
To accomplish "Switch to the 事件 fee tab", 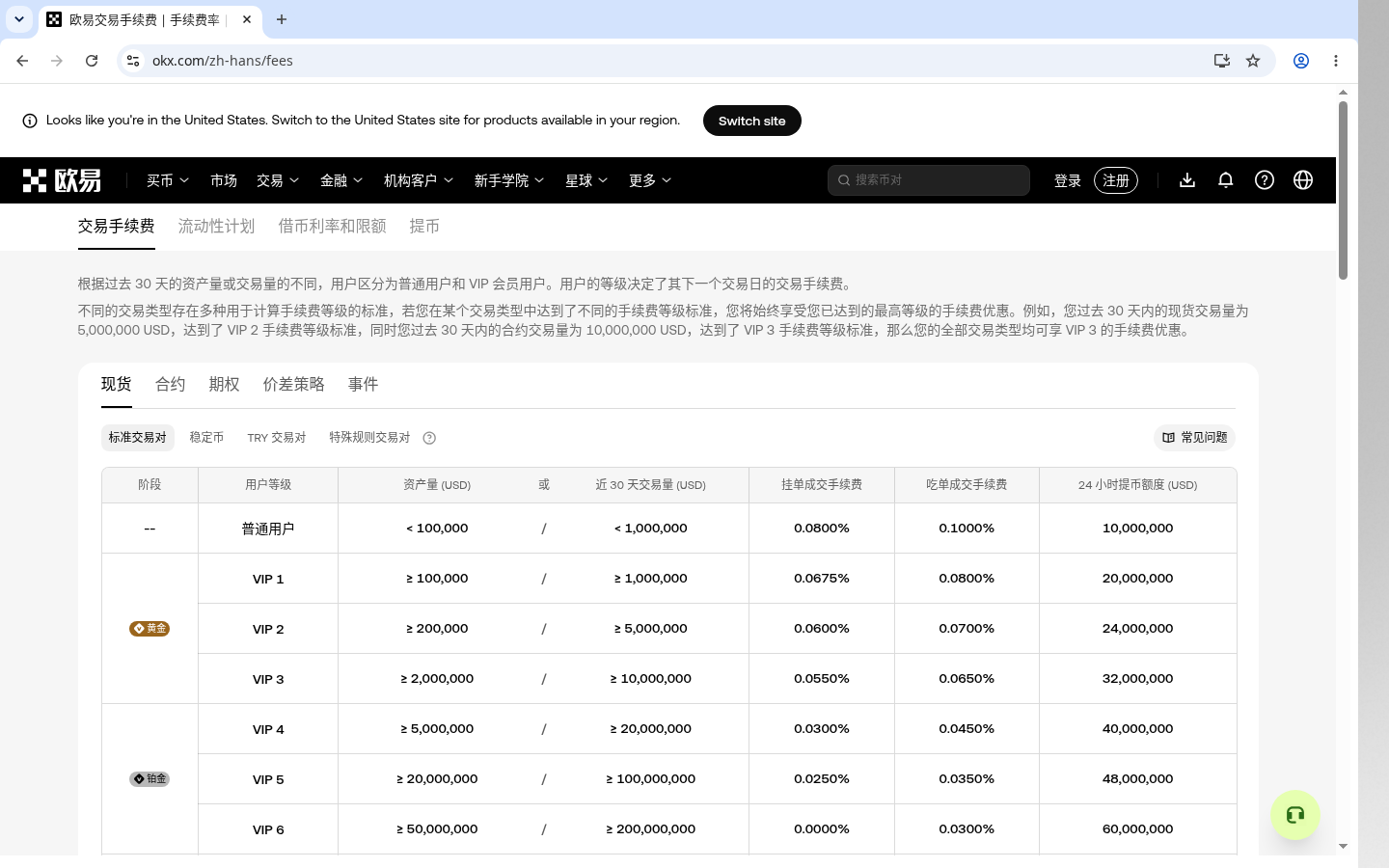I will click(364, 384).
